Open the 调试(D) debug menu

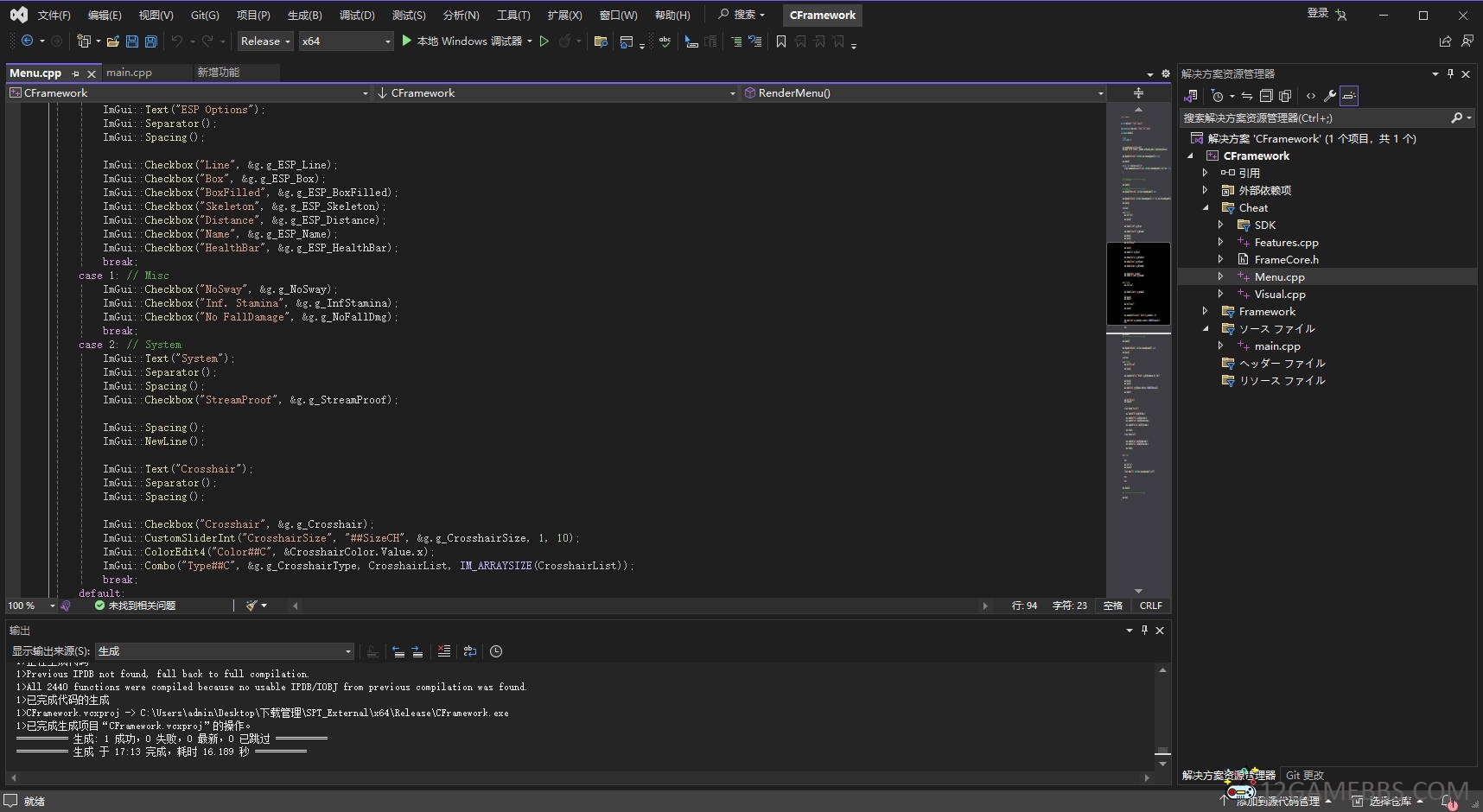tap(357, 15)
